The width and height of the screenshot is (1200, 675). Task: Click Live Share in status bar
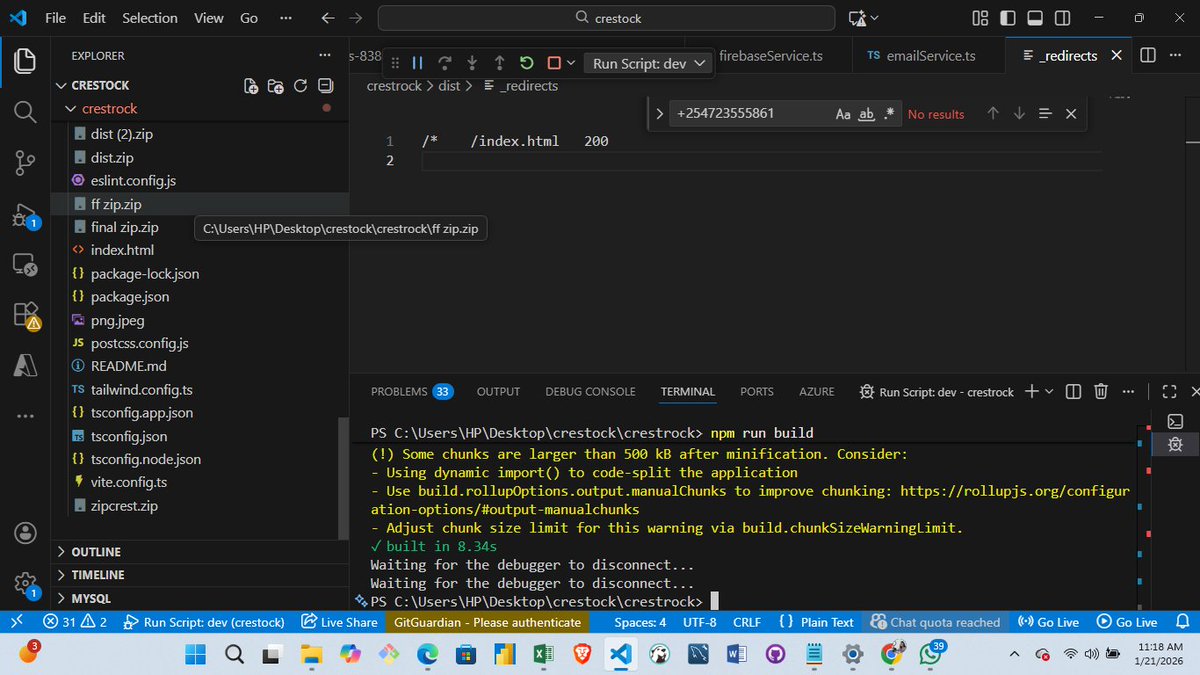[339, 622]
